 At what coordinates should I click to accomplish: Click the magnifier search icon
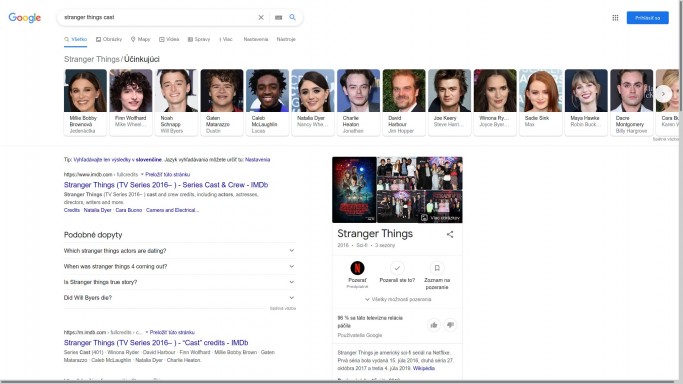click(293, 17)
